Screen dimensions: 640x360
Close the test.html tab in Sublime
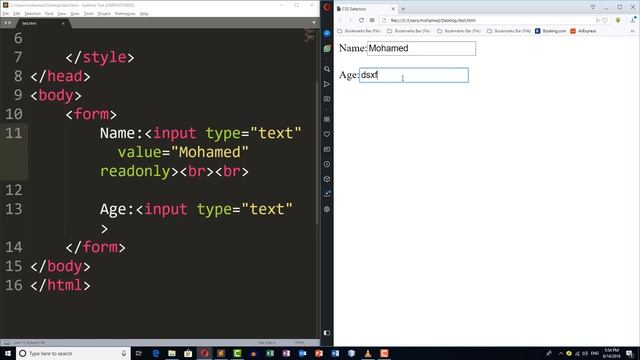pos(63,23)
